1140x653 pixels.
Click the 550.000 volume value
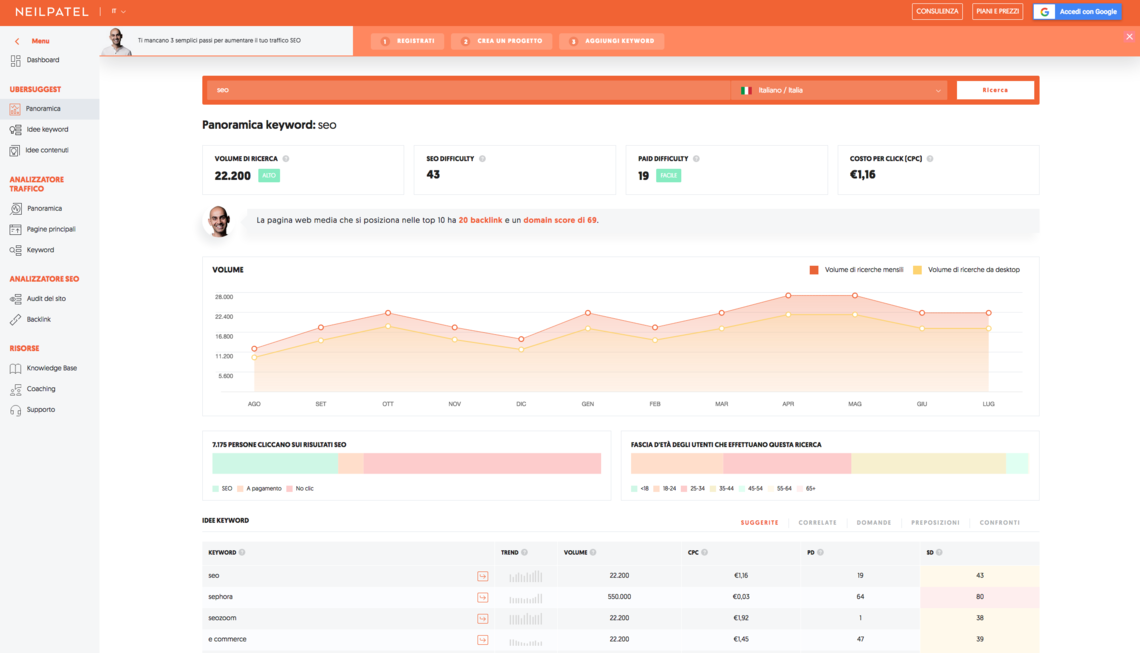[619, 597]
